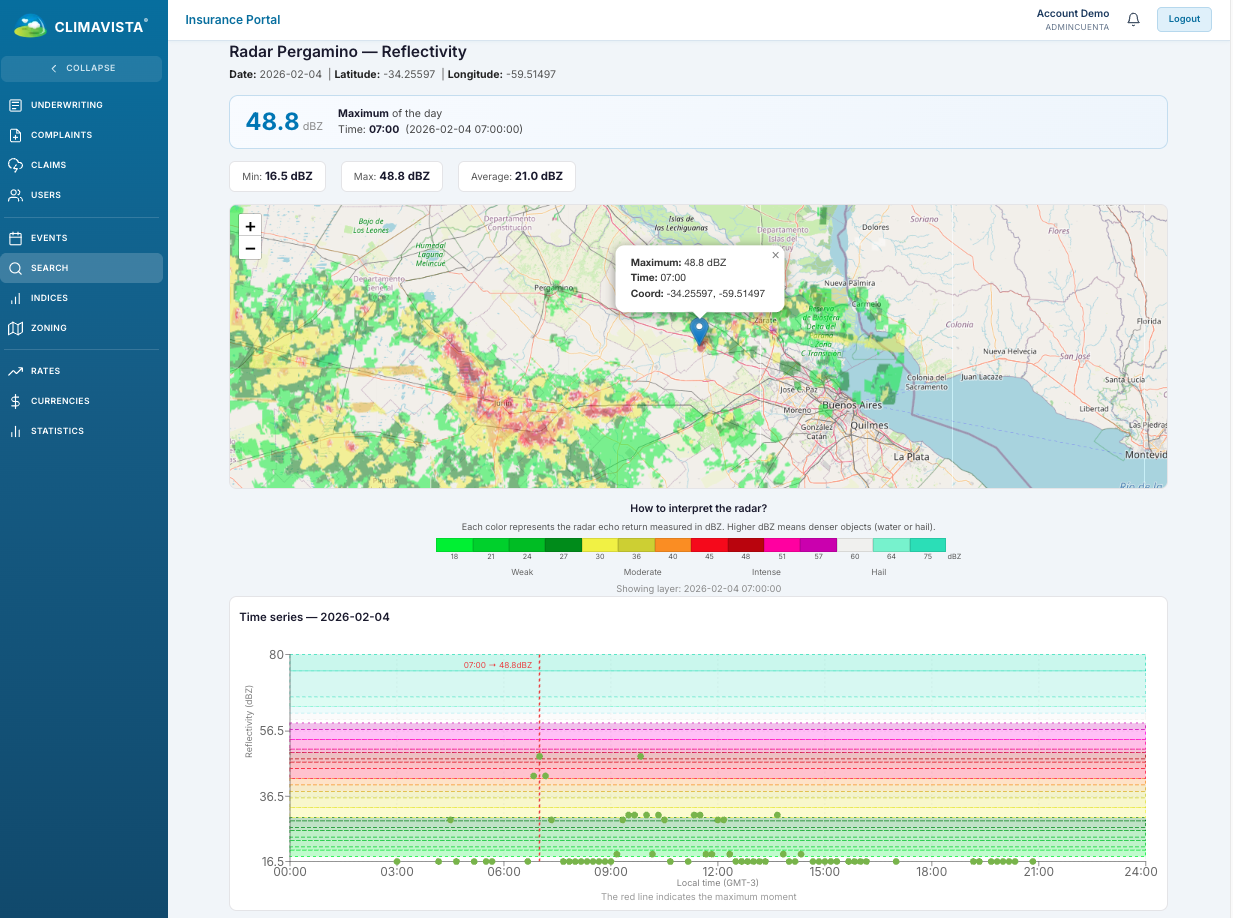Image resolution: width=1233 pixels, height=918 pixels.
Task: Click the 07:00 peak point on chart
Action: pos(539,756)
